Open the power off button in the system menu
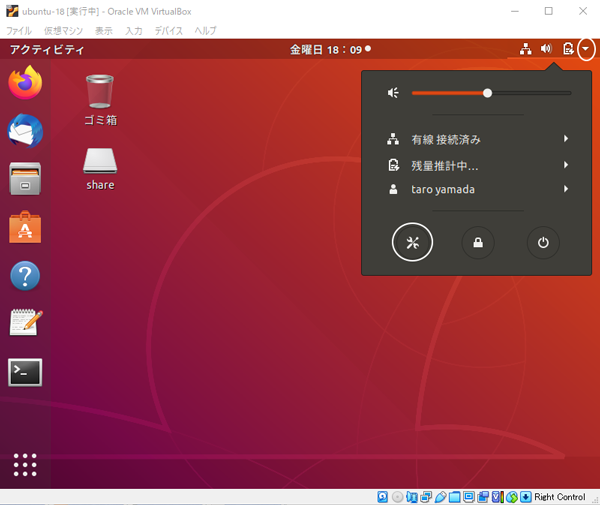600x505 pixels. coord(543,243)
